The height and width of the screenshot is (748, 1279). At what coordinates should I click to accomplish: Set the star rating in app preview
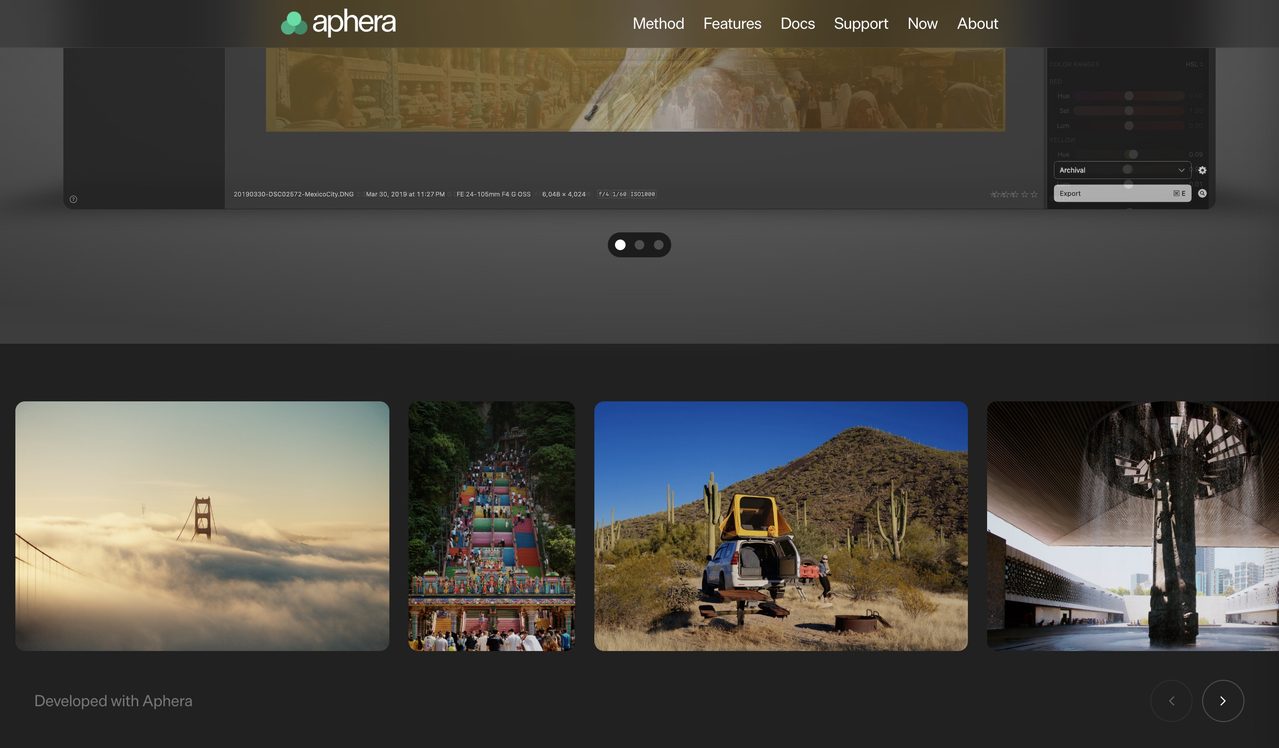tap(1014, 194)
